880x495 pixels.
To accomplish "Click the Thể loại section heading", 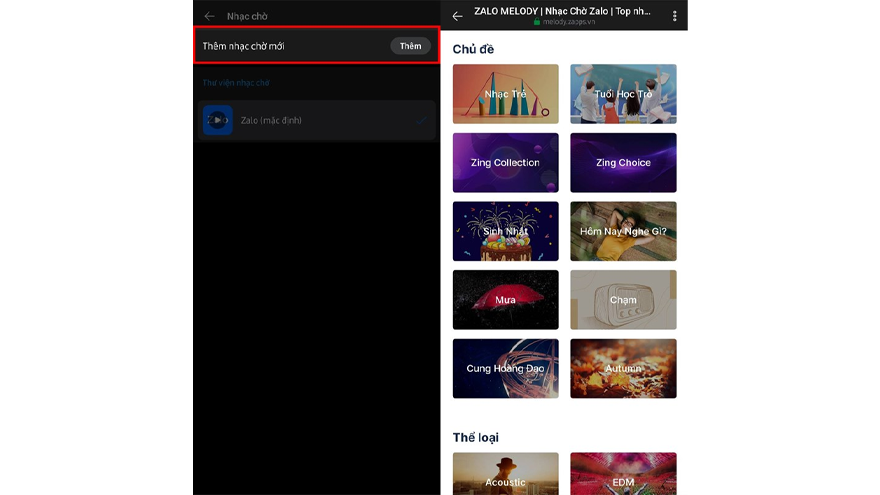I will (x=475, y=437).
